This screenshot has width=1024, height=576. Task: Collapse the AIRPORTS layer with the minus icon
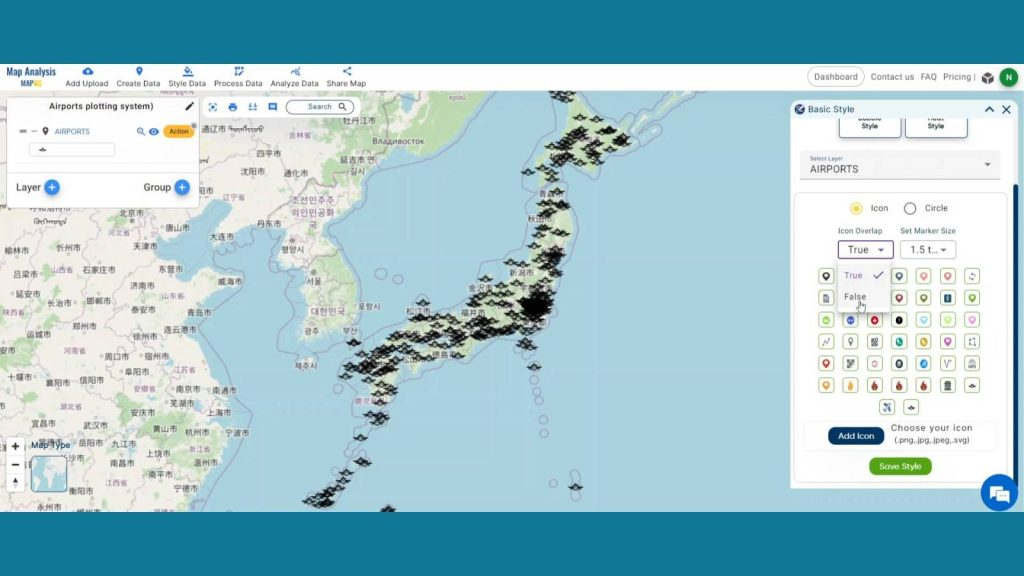click(x=34, y=131)
